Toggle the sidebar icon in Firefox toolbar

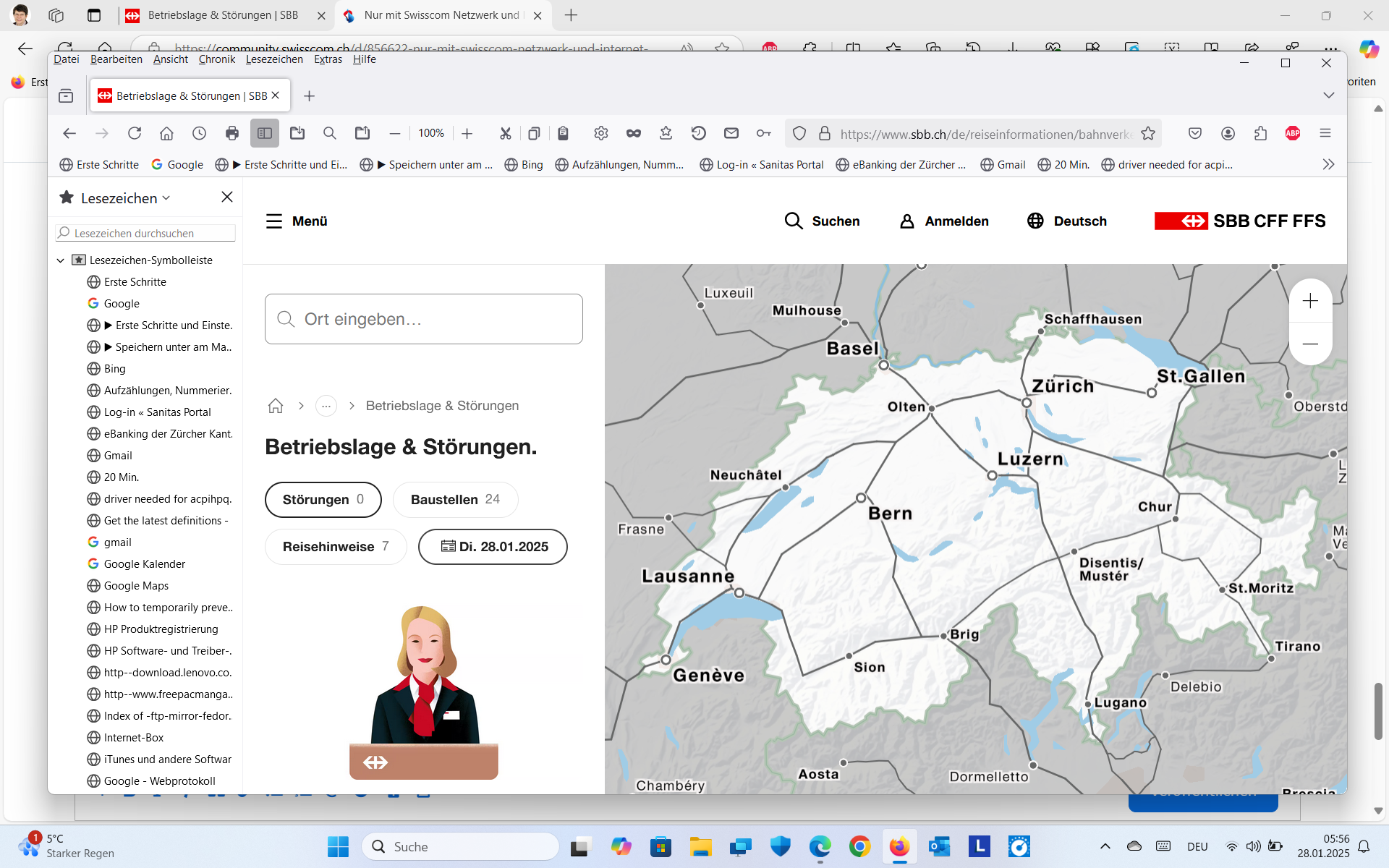[x=265, y=133]
